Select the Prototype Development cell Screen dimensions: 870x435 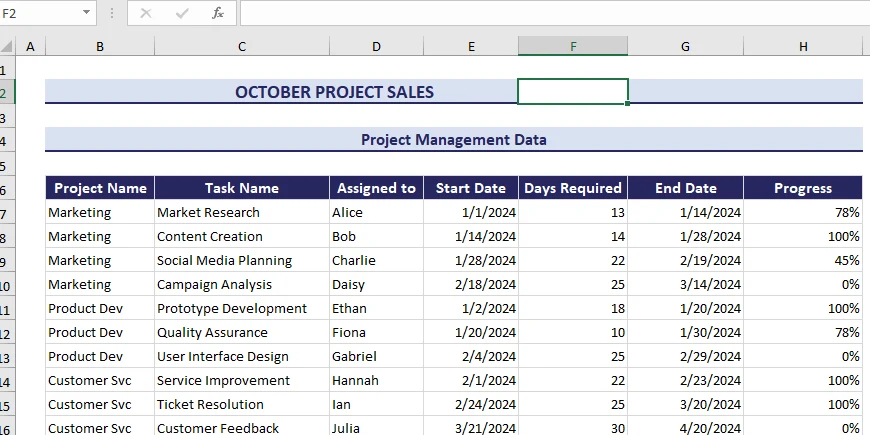pos(242,308)
